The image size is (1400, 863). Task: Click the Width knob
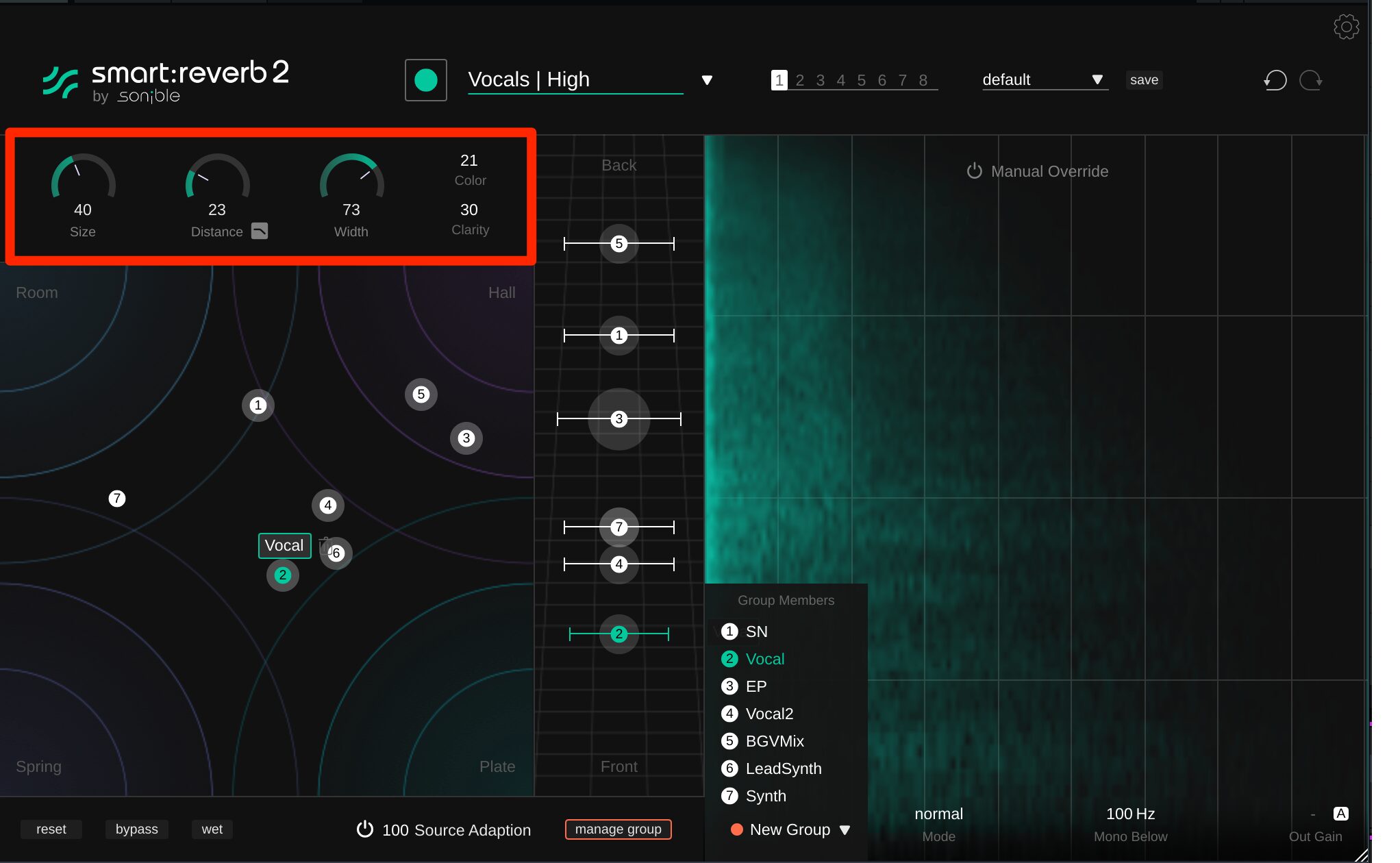point(351,177)
